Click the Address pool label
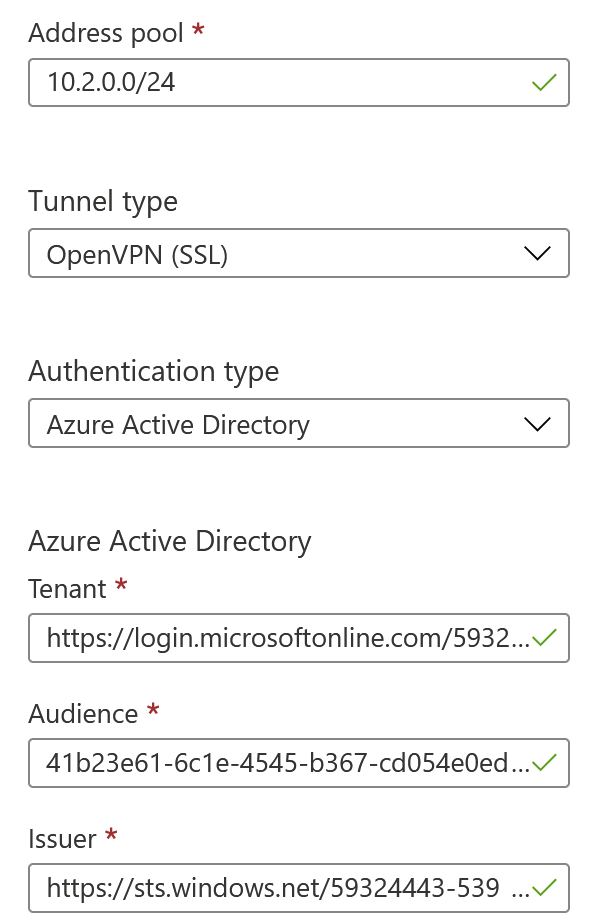The width and height of the screenshot is (591, 921). [106, 34]
